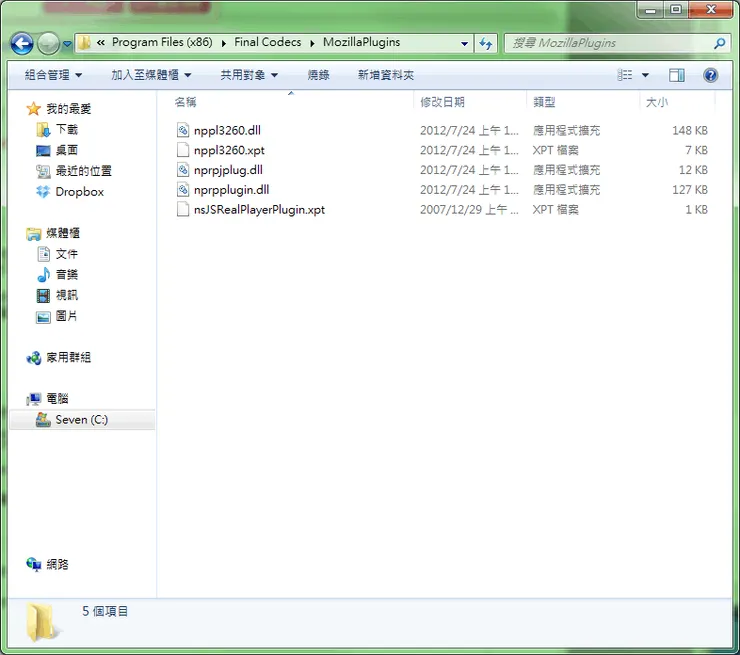The height and width of the screenshot is (655, 740).
Task: Open the Dropbox icon in sidebar
Action: [x=43, y=192]
